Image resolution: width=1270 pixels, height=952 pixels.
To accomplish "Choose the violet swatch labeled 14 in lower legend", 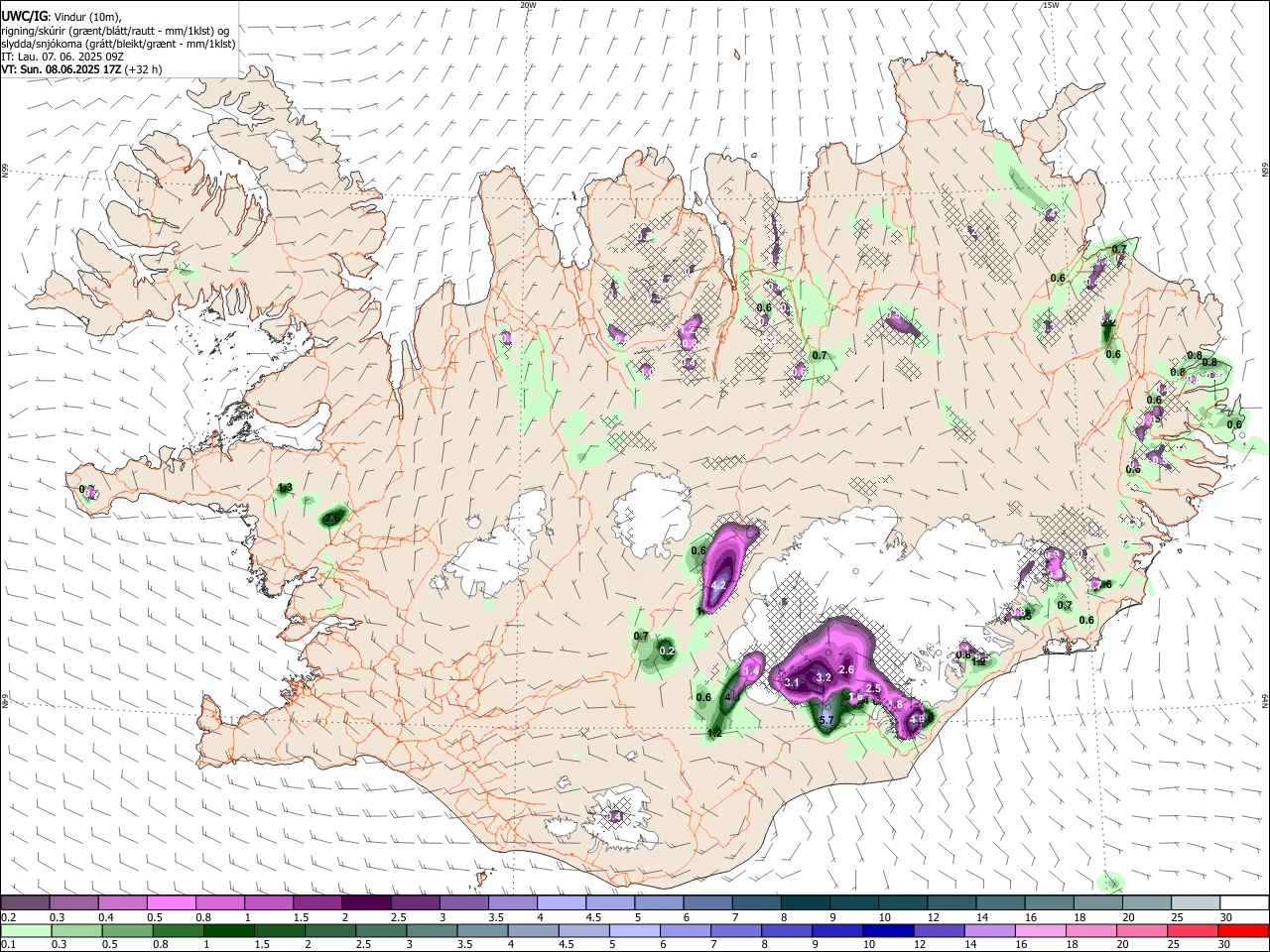I will [x=989, y=930].
